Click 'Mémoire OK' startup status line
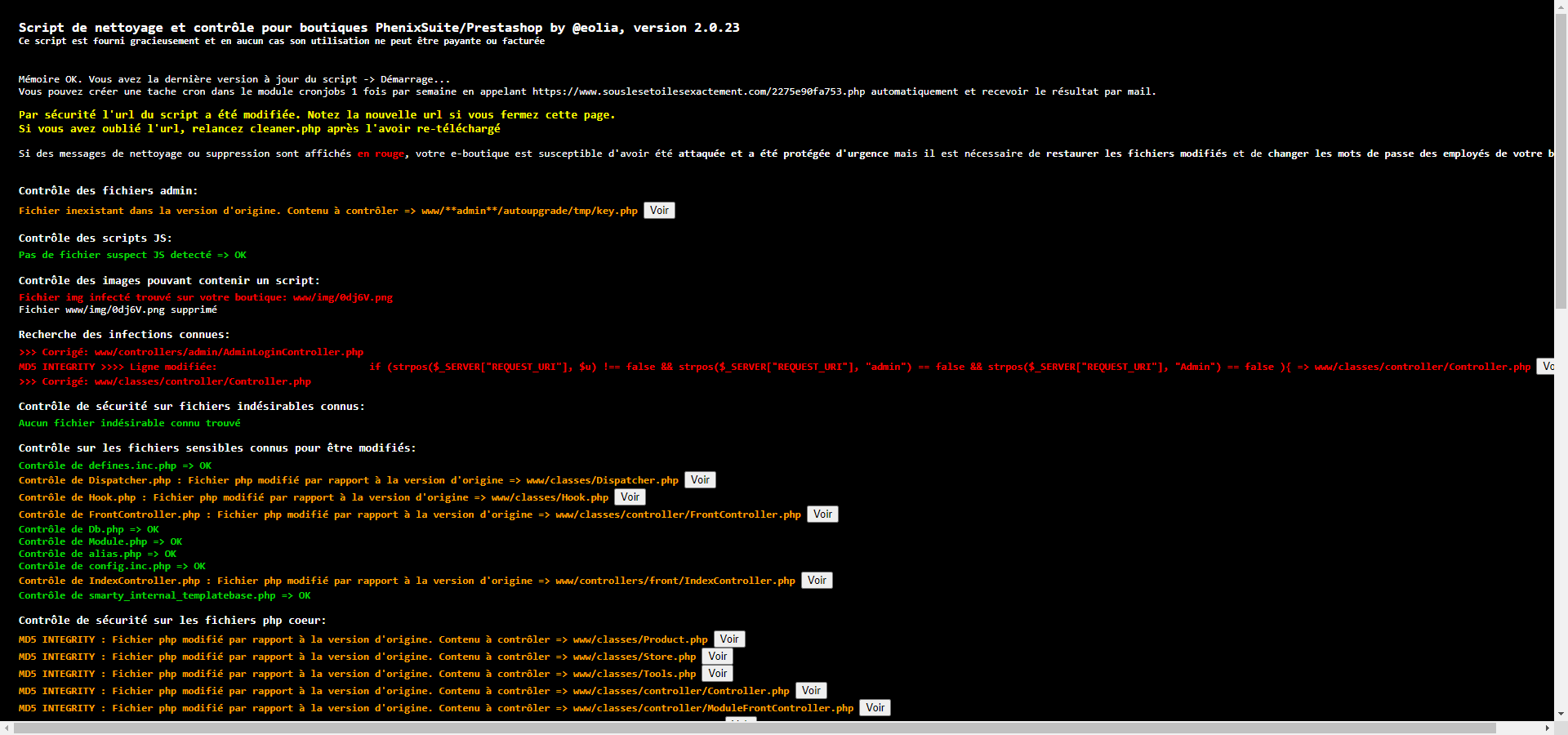This screenshot has width=1568, height=735. point(234,79)
